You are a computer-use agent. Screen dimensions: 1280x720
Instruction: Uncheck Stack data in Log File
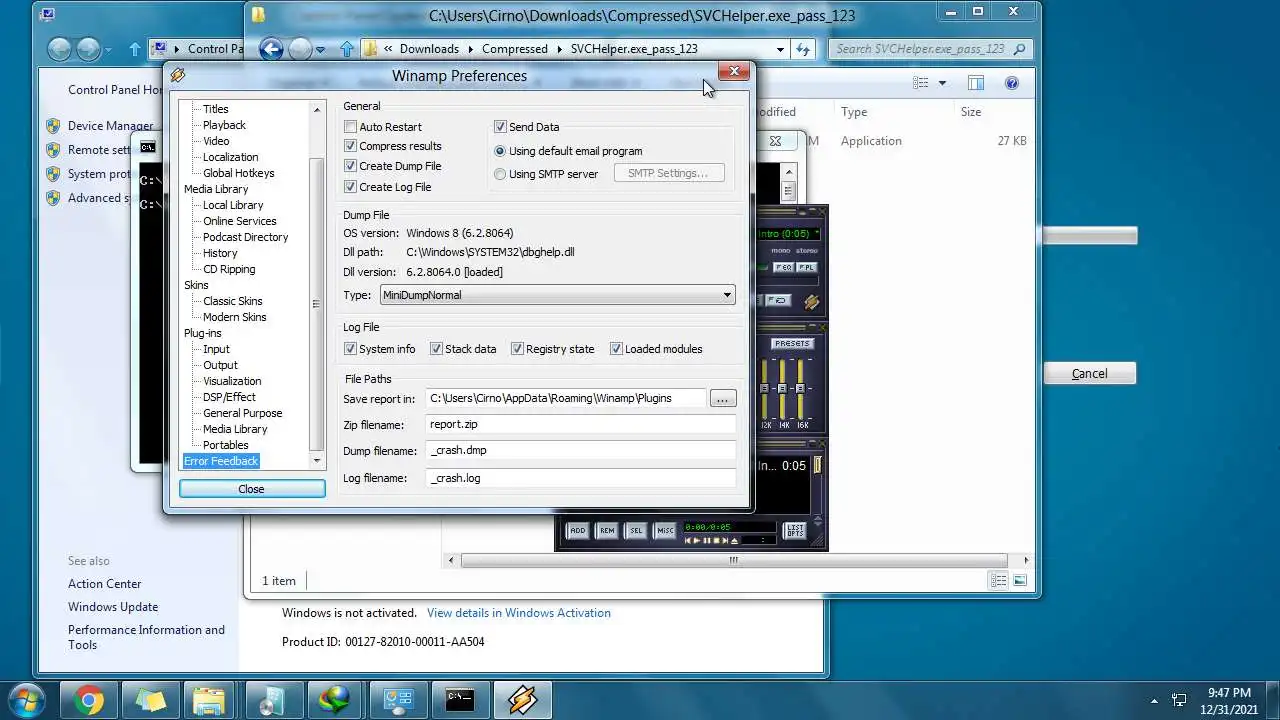[436, 349]
